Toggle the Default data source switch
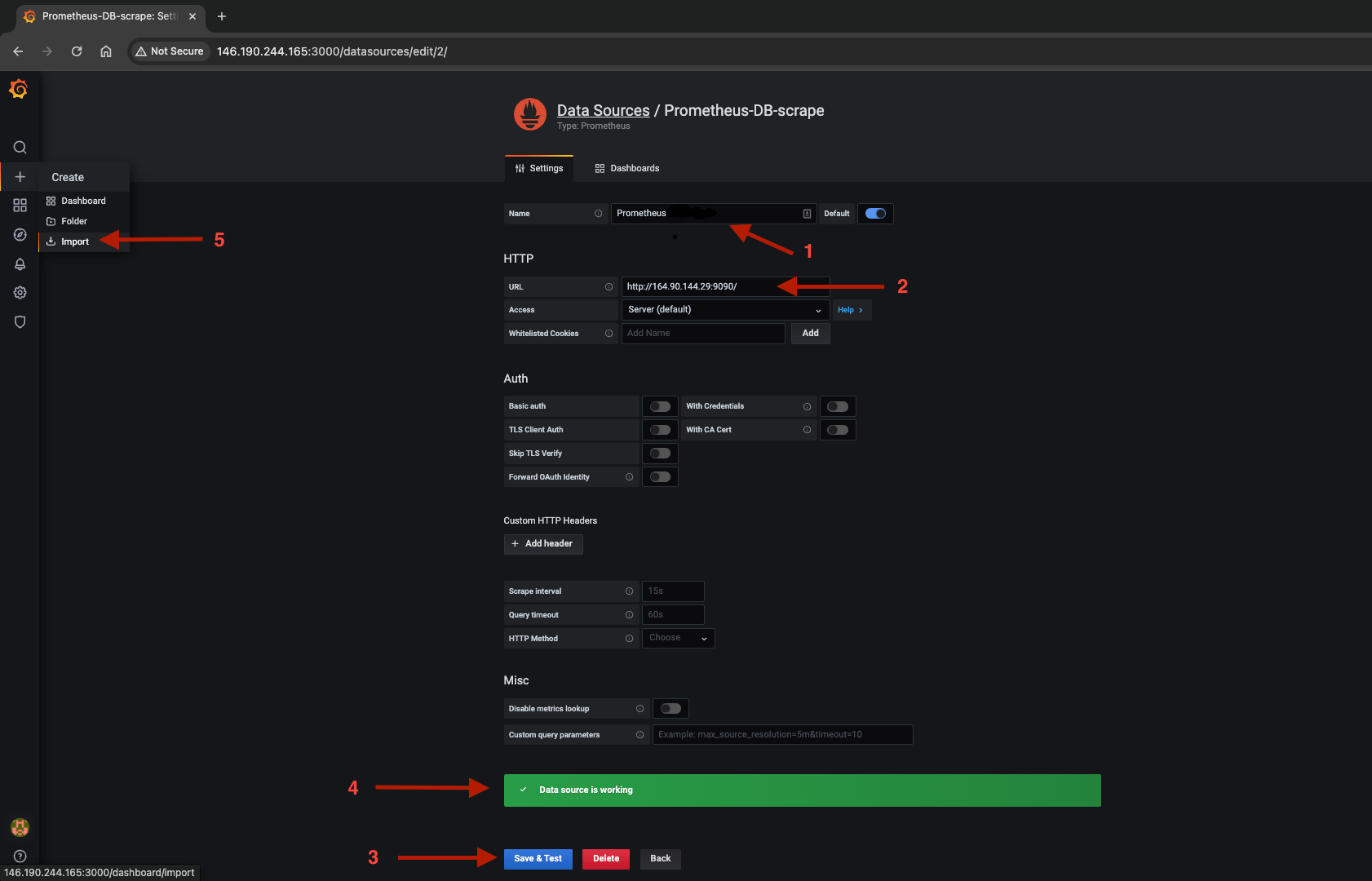1372x881 pixels. pos(875,214)
